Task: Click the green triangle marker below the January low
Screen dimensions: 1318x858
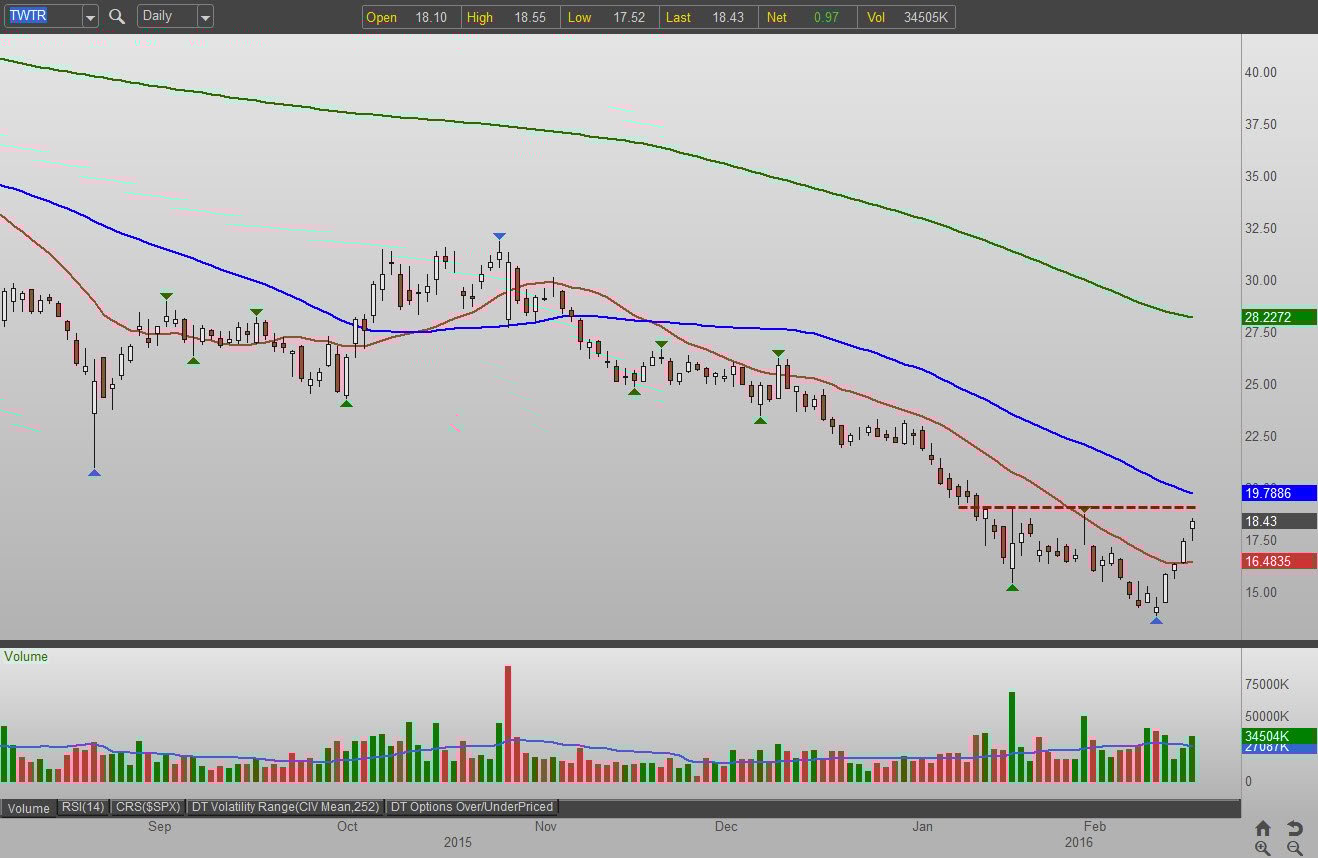Action: pyautogui.click(x=1012, y=587)
